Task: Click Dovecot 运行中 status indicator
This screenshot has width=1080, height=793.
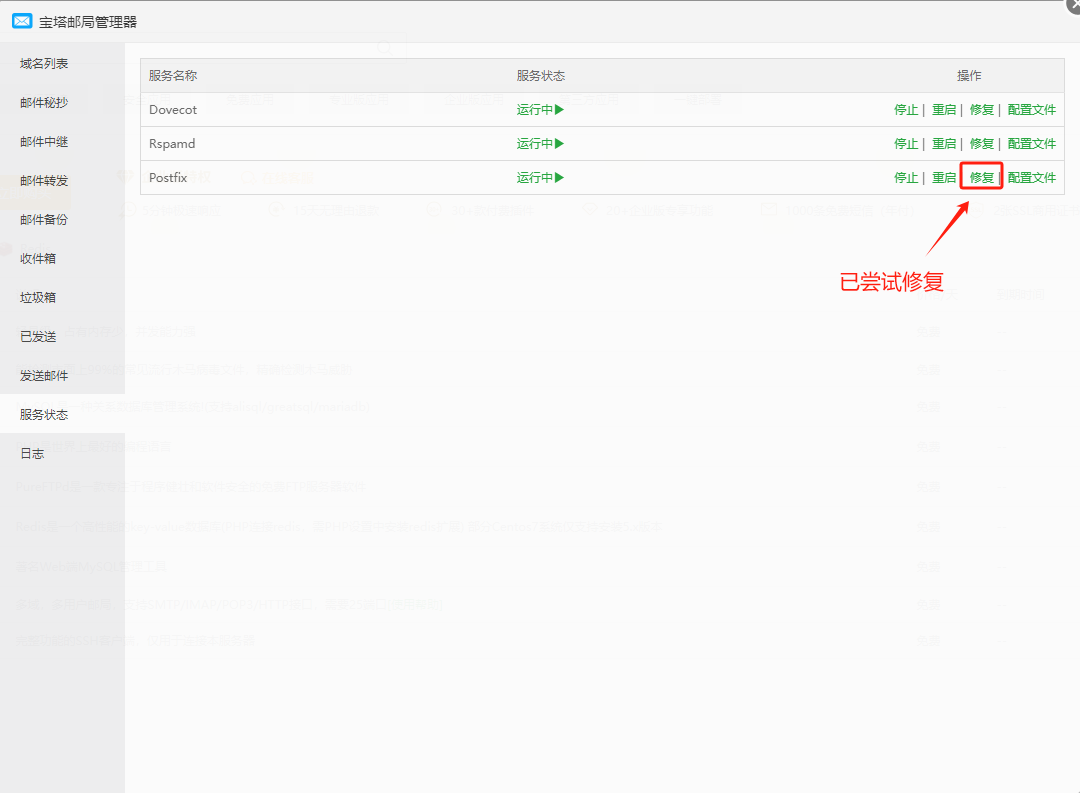Action: tap(540, 110)
